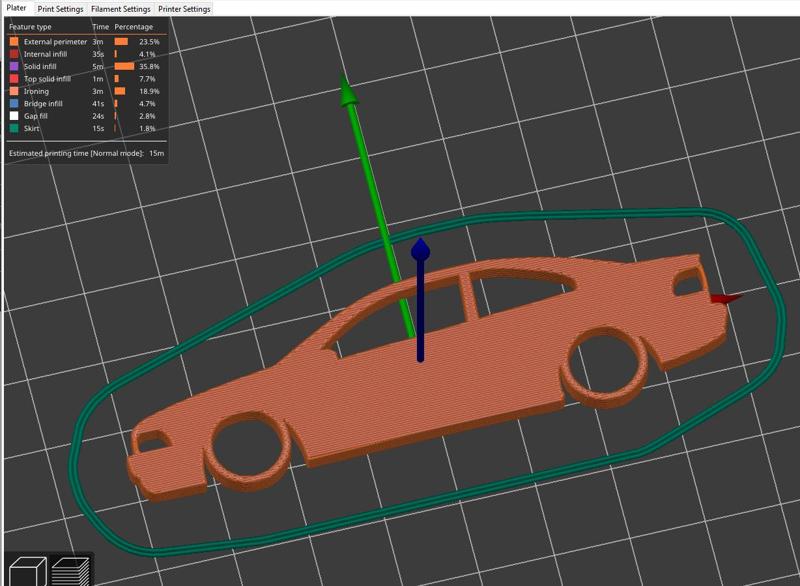Click the Top solid infill color swatch
Viewport: 800px width, 586px height.
(x=14, y=78)
